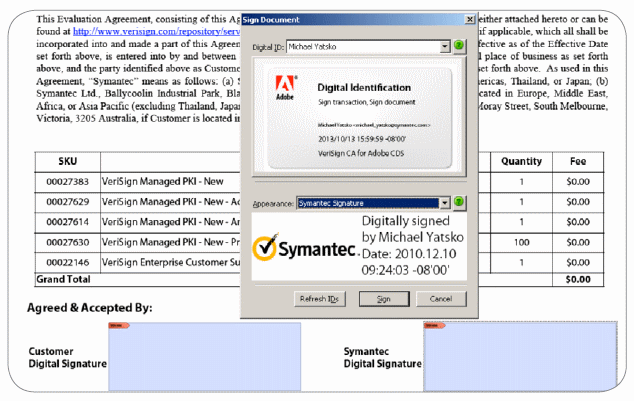Click 'VeriSign Enterprise Customer Su' row text

(171, 262)
